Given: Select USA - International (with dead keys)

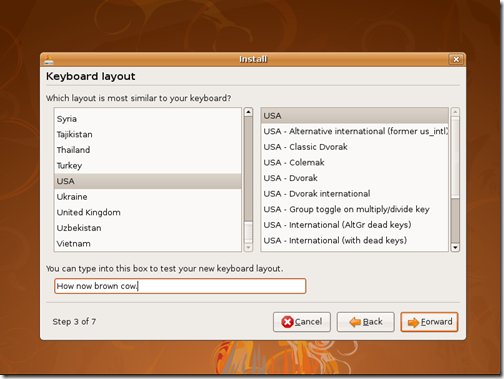Looking at the screenshot, I should point(355,241).
